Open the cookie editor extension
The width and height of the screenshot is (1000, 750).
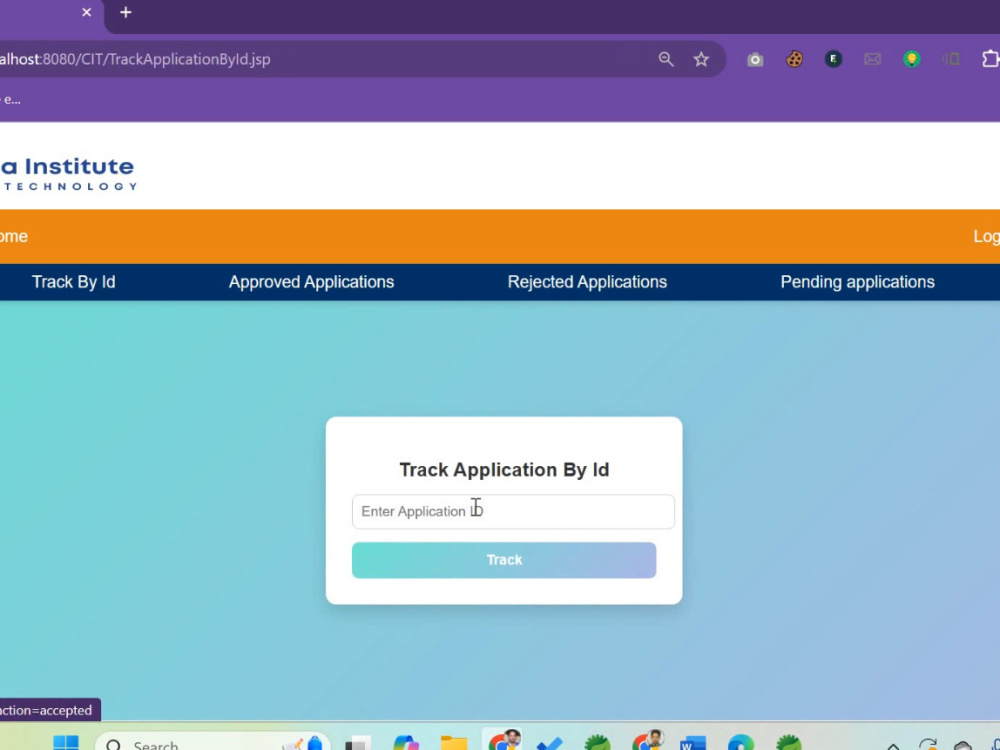coord(794,59)
